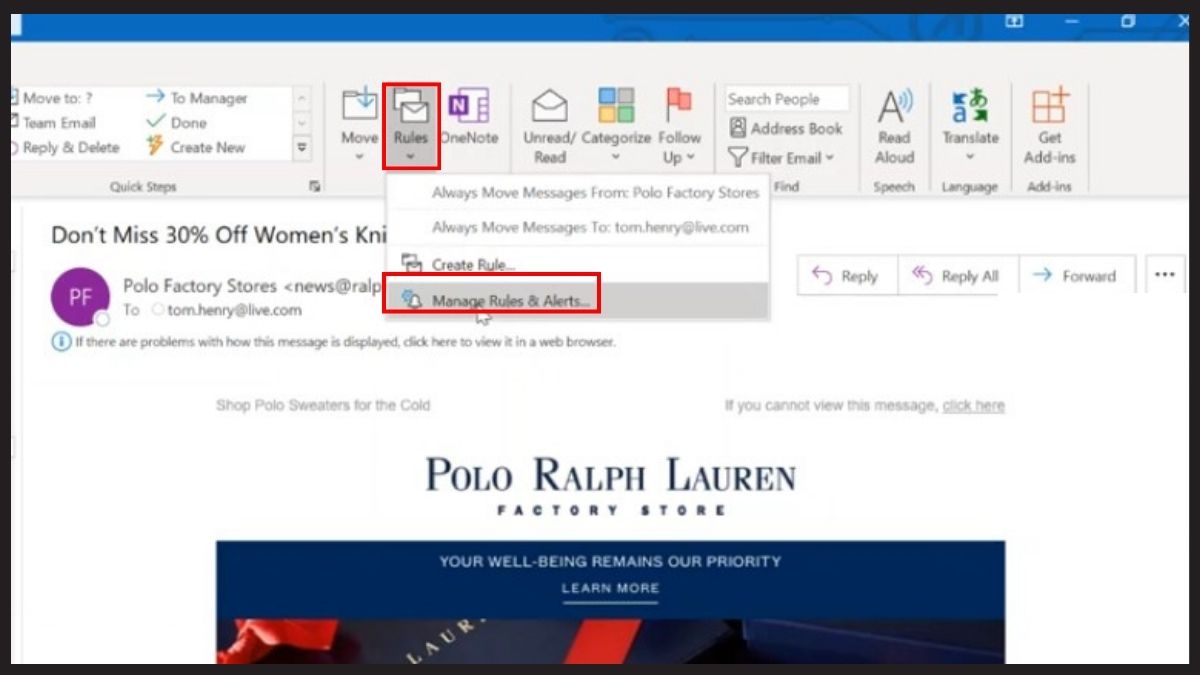Select 'Move to: ?' quick step
The height and width of the screenshot is (675, 1200).
pos(52,98)
